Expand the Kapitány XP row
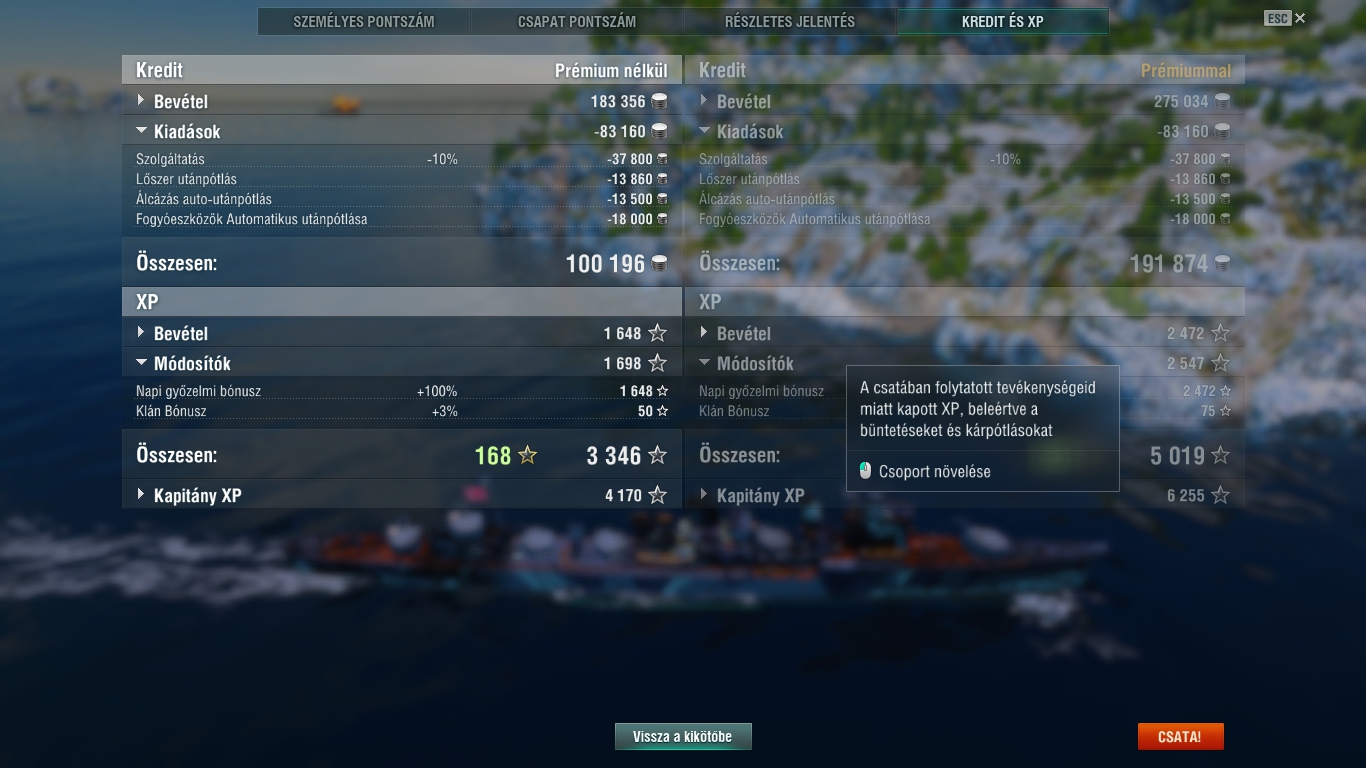Screen dimensions: 1366x768 402,495
